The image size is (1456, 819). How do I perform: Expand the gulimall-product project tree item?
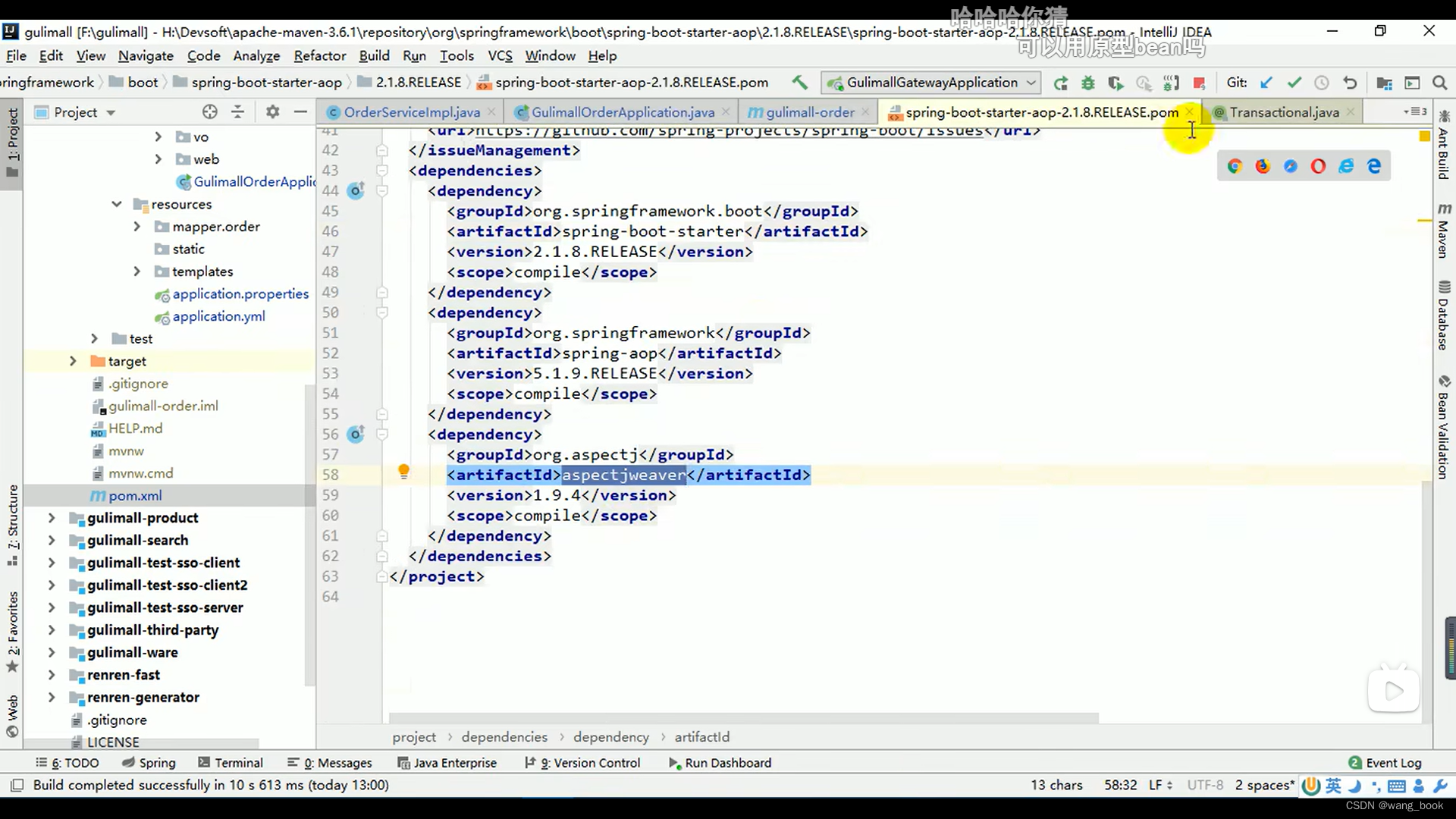click(52, 517)
